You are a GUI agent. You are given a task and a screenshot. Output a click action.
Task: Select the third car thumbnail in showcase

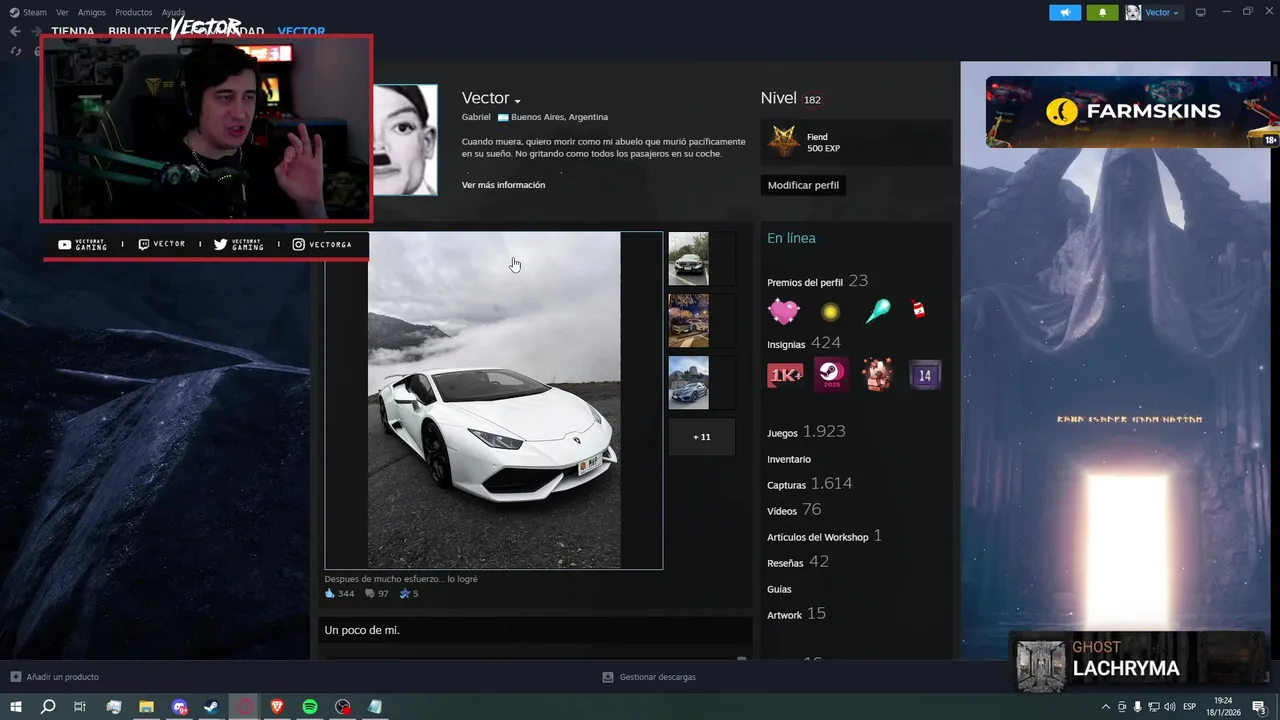pyautogui.click(x=688, y=382)
